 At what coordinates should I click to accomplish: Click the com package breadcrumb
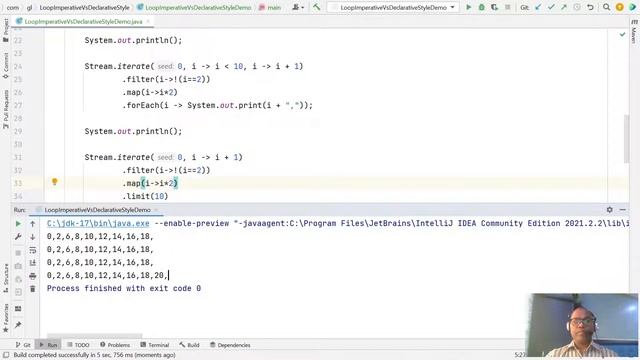pyautogui.click(x=13, y=7)
